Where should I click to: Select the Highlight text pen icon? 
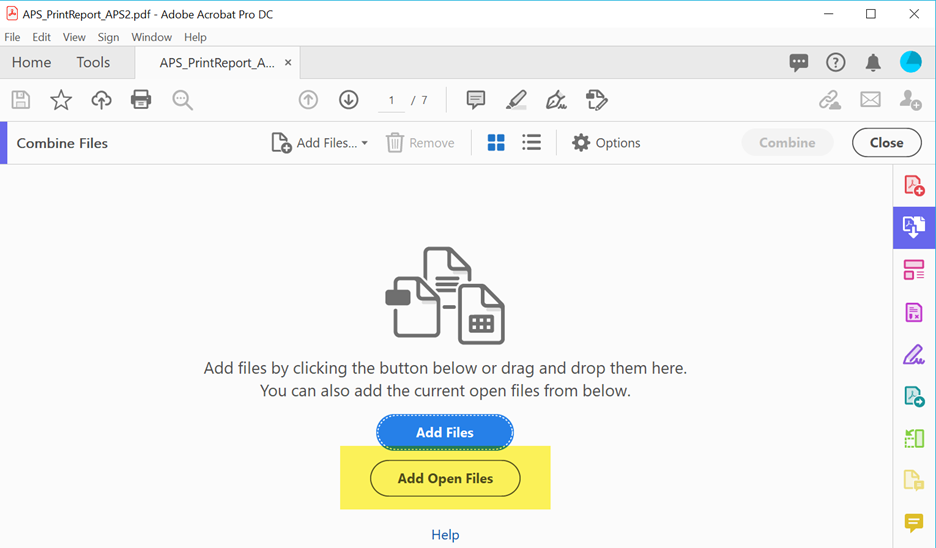coord(516,100)
